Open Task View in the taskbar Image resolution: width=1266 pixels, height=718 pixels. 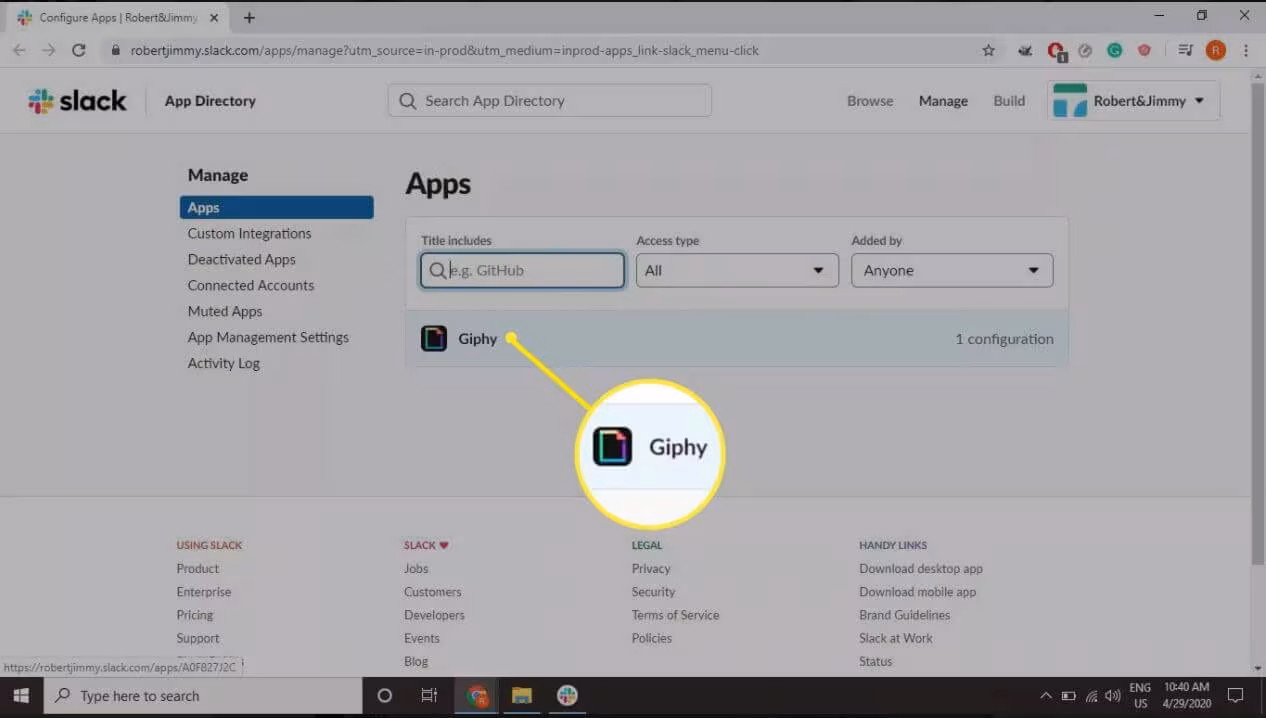[x=429, y=696]
